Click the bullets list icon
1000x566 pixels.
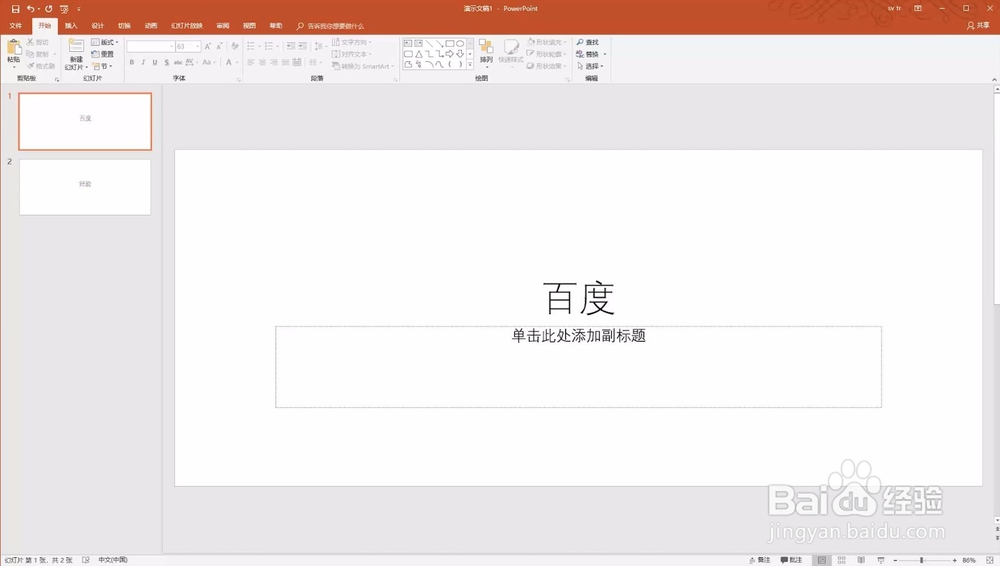(253, 46)
